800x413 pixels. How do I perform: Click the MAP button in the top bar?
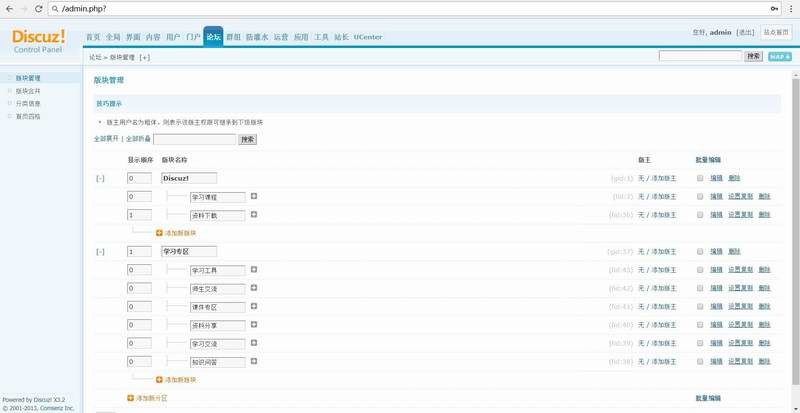point(780,57)
